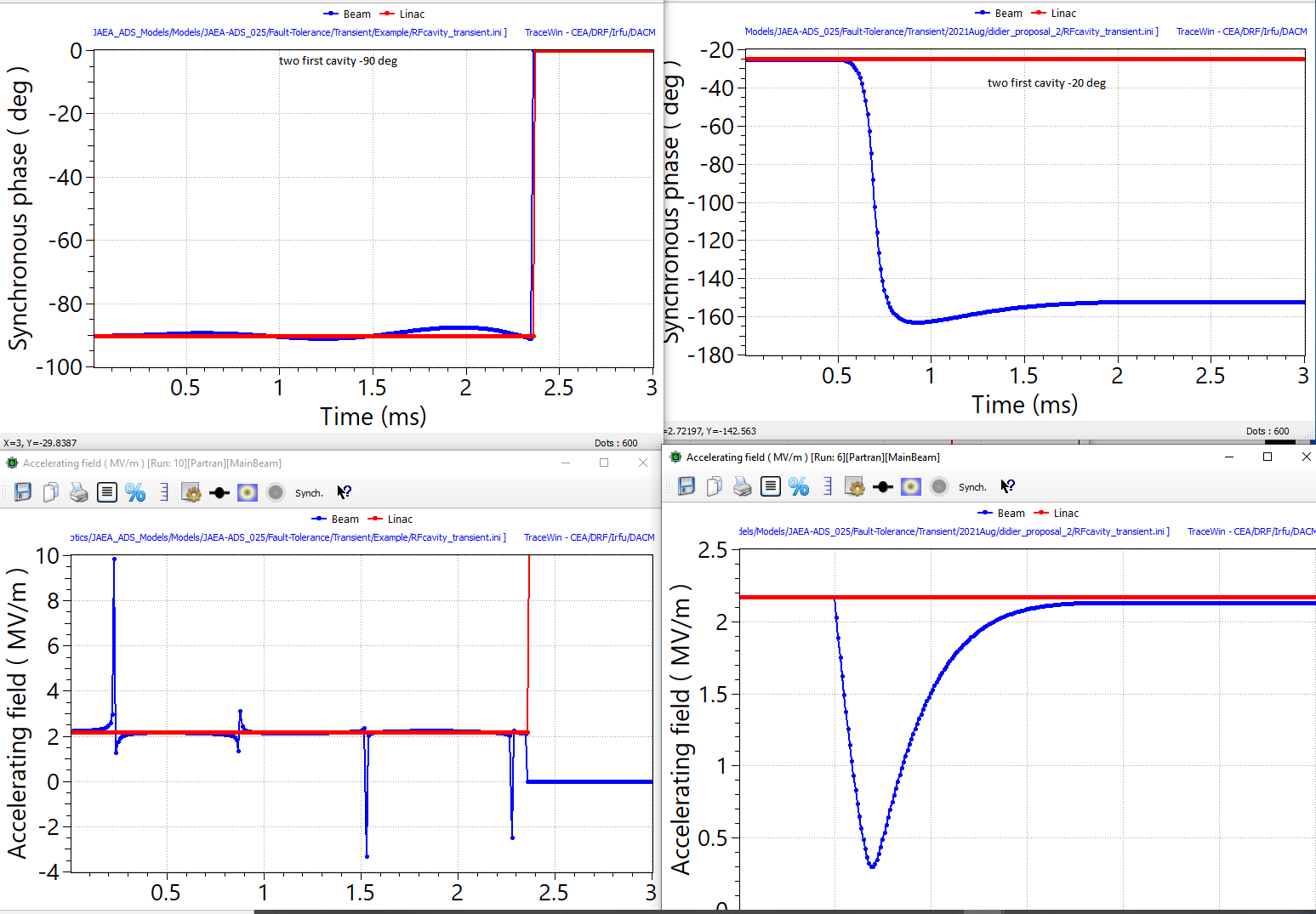Click Beam legend in Run 10 accelerating field plot

tap(335, 519)
